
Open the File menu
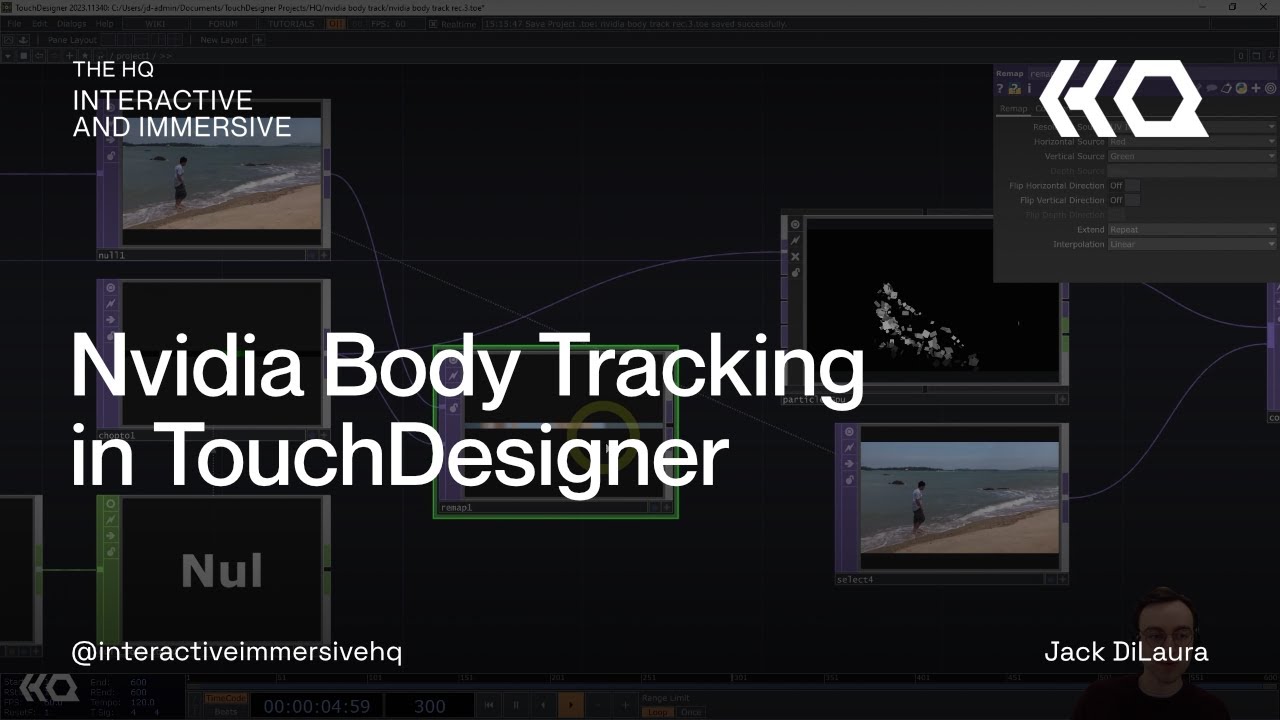click(14, 23)
